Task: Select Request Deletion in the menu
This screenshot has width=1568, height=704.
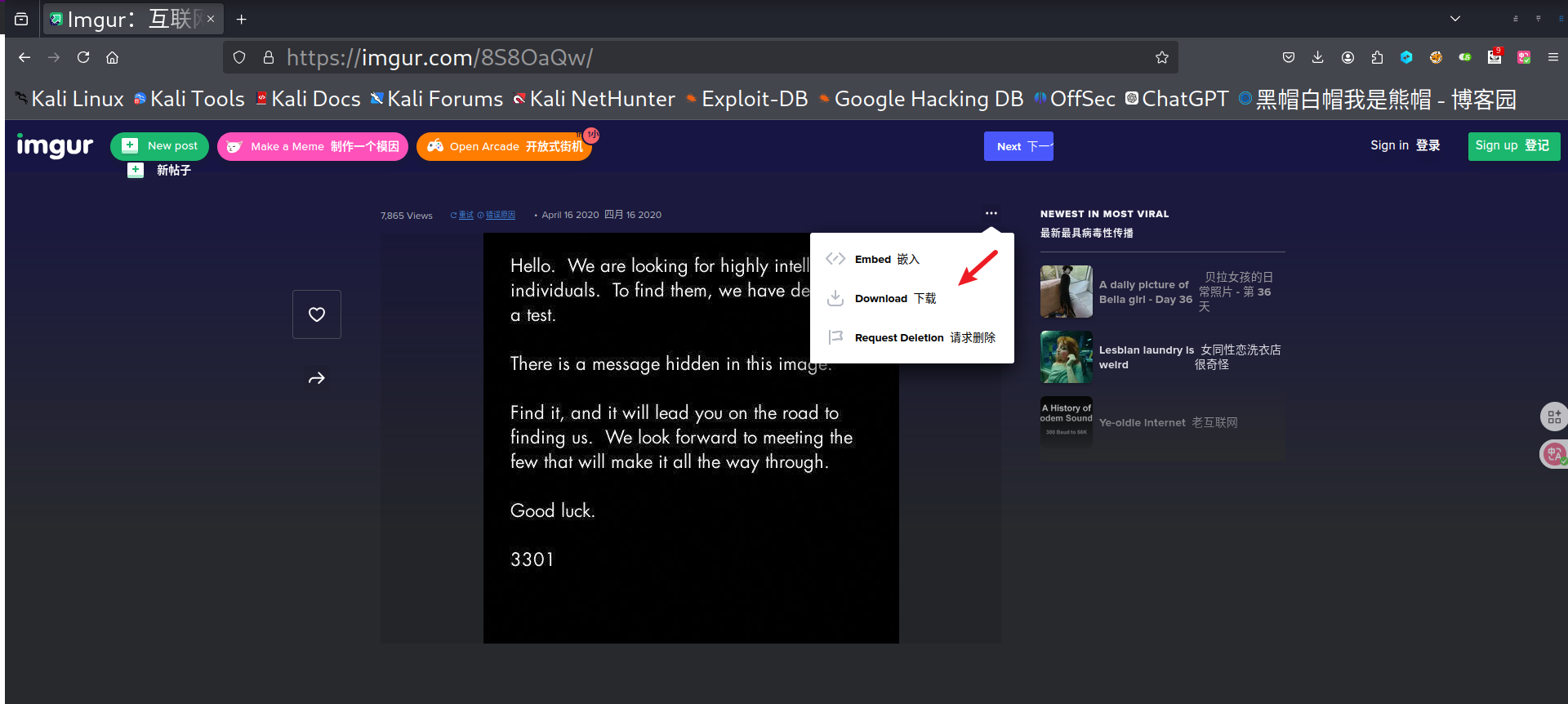Action: tap(898, 338)
